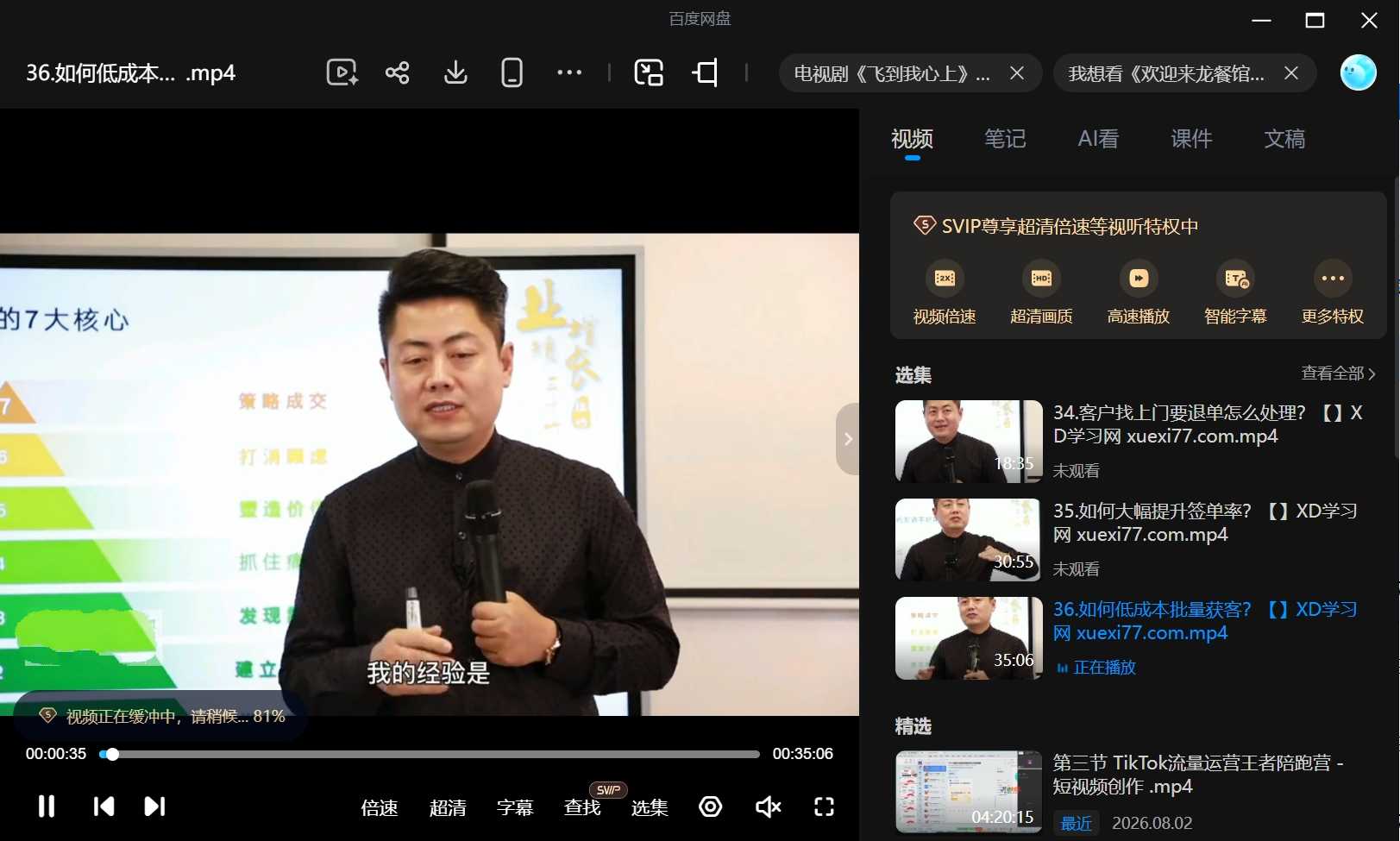The image size is (1400, 841).
Task: Click the SVIP diamond icon in banner
Action: coord(925,226)
